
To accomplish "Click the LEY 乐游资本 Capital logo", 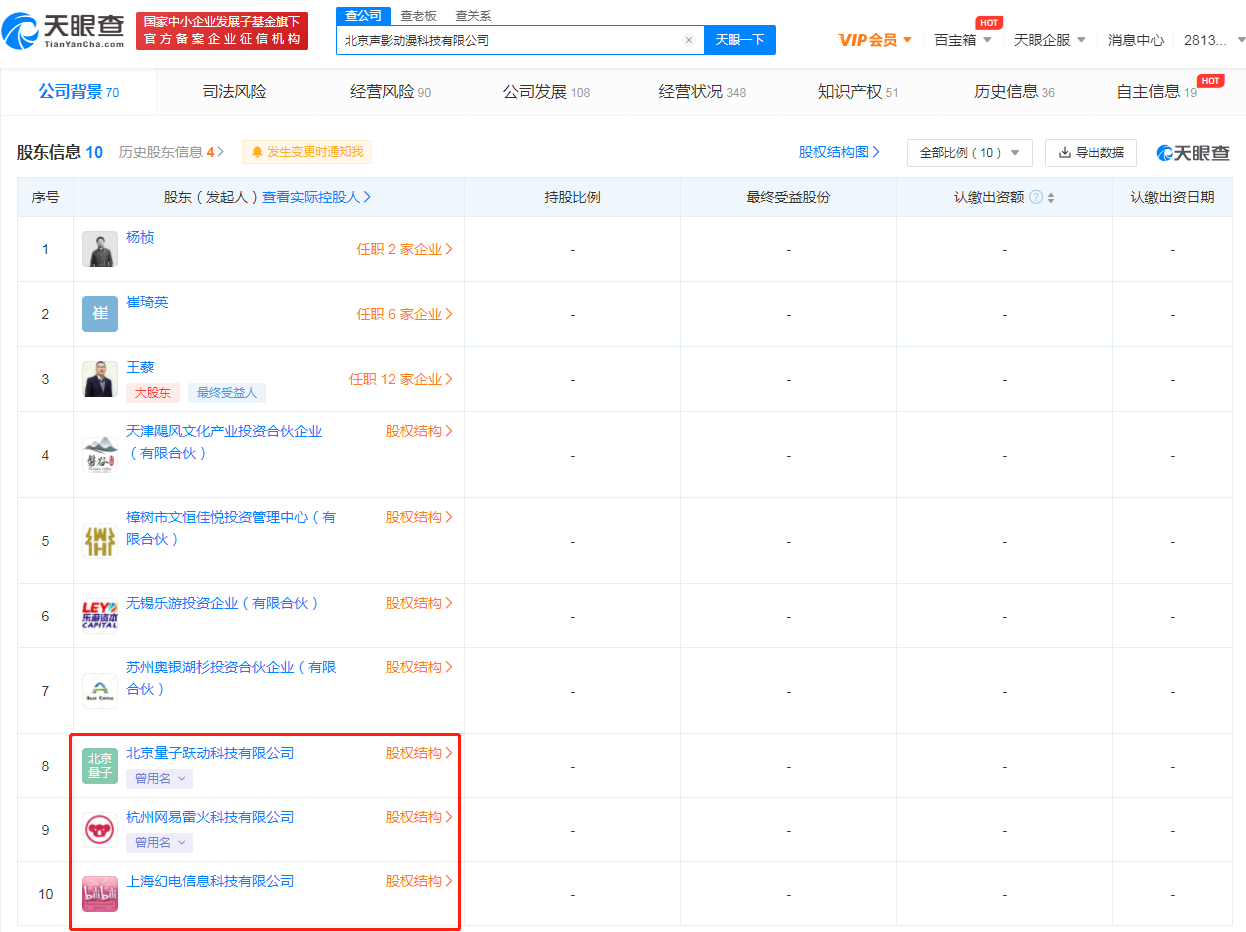I will point(100,615).
